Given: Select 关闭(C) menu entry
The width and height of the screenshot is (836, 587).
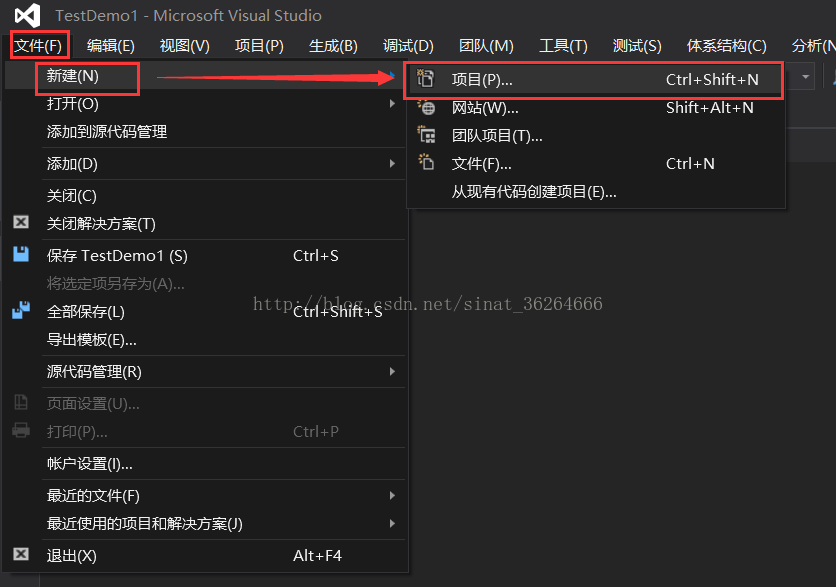Looking at the screenshot, I should click(x=205, y=195).
